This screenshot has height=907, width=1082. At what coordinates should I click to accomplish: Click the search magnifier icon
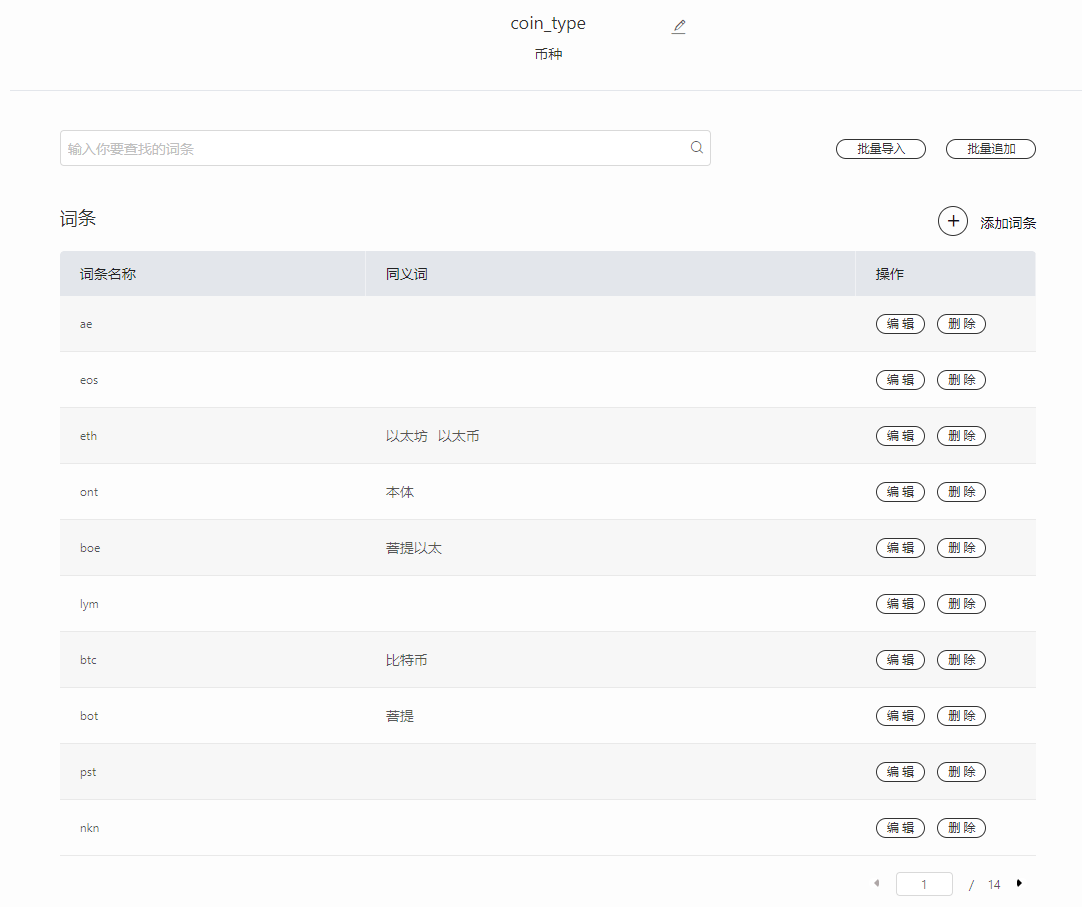(697, 147)
